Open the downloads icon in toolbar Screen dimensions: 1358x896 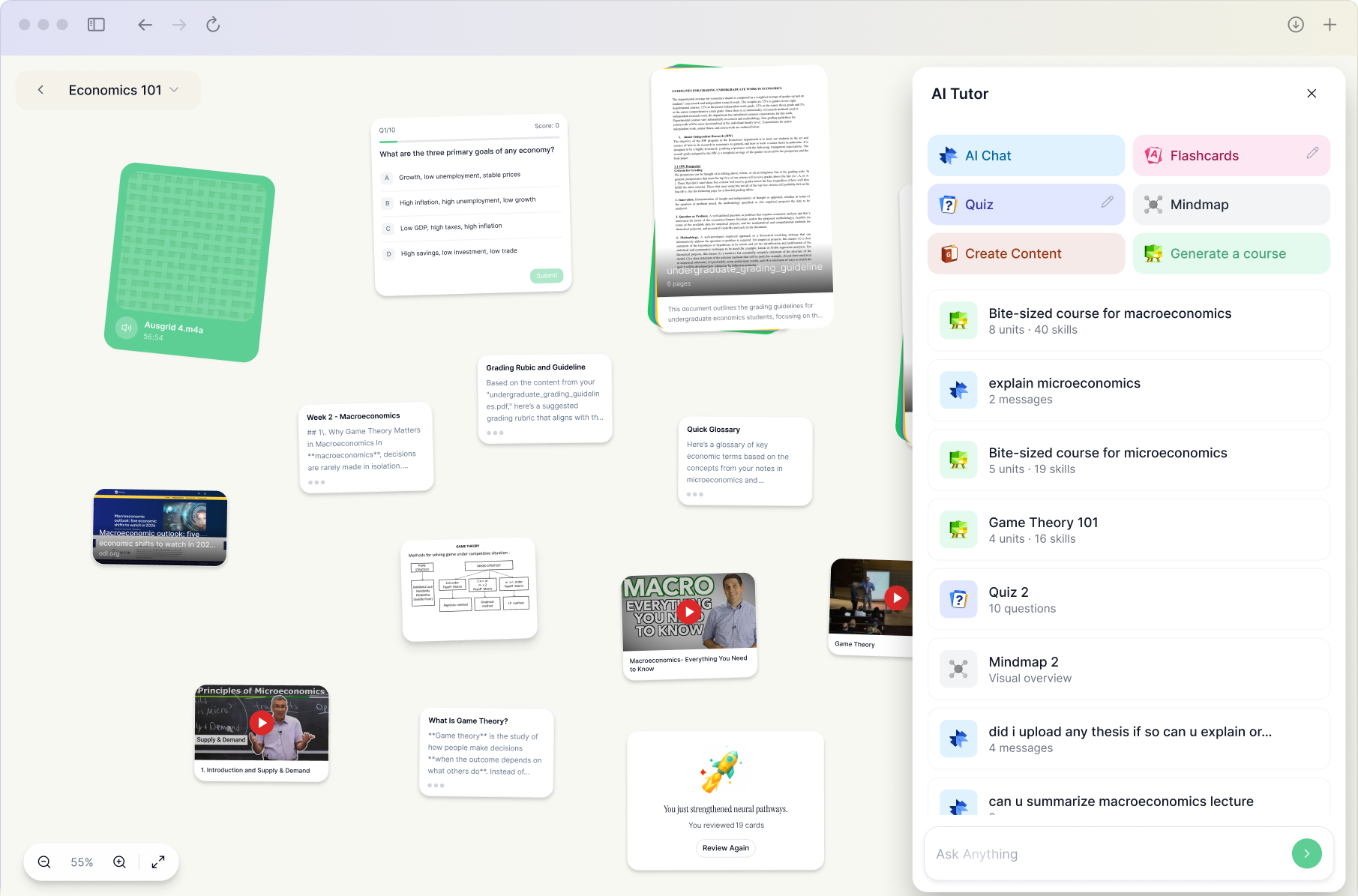1295,25
